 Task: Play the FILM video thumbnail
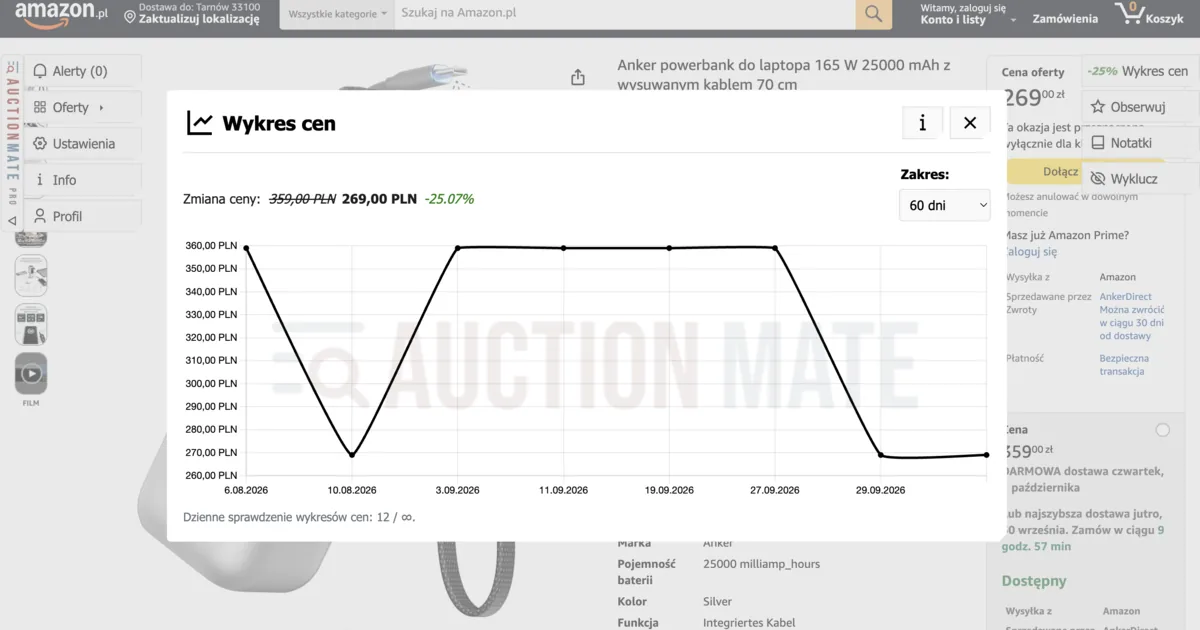tap(31, 374)
